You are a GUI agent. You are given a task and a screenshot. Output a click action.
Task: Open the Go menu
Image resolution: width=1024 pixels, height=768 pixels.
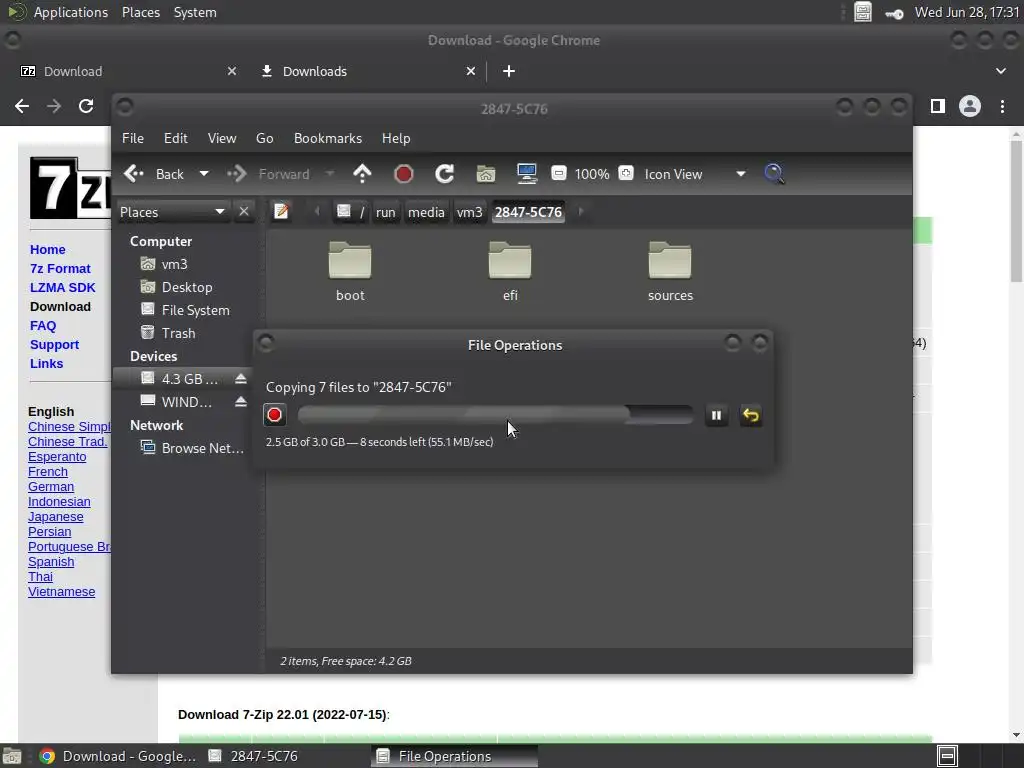264,138
